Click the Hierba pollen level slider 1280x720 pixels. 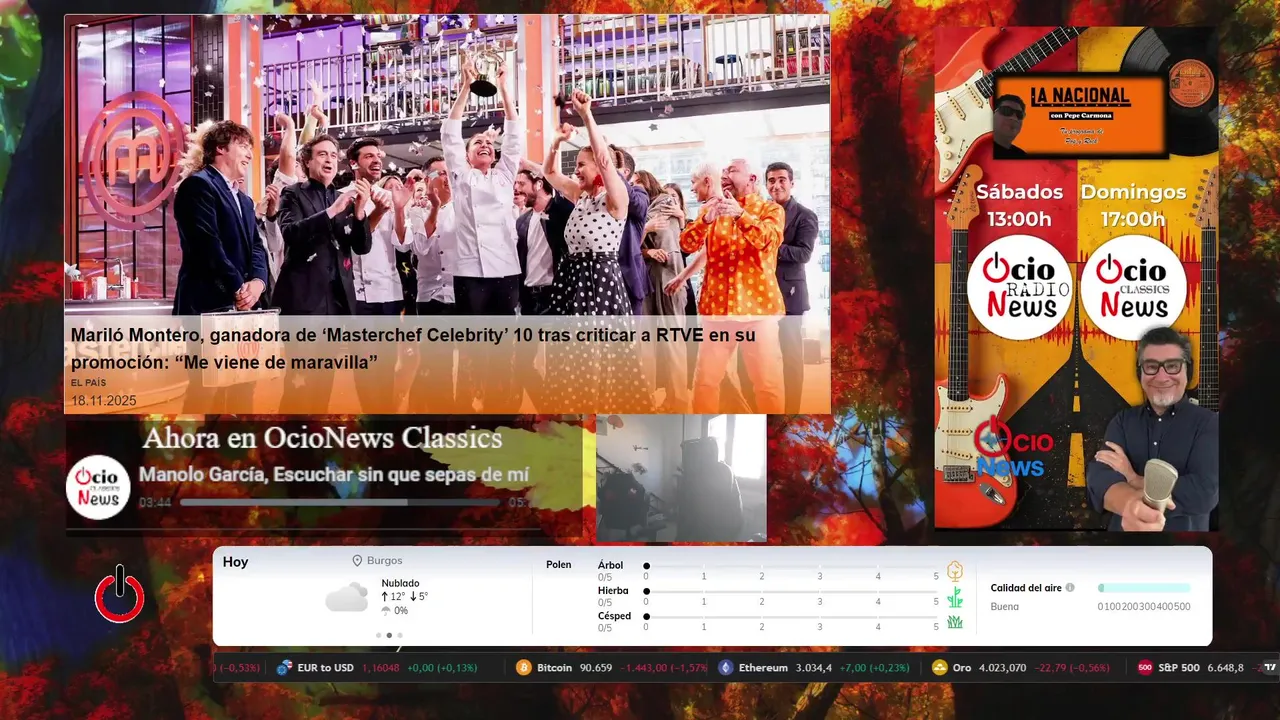tap(791, 592)
